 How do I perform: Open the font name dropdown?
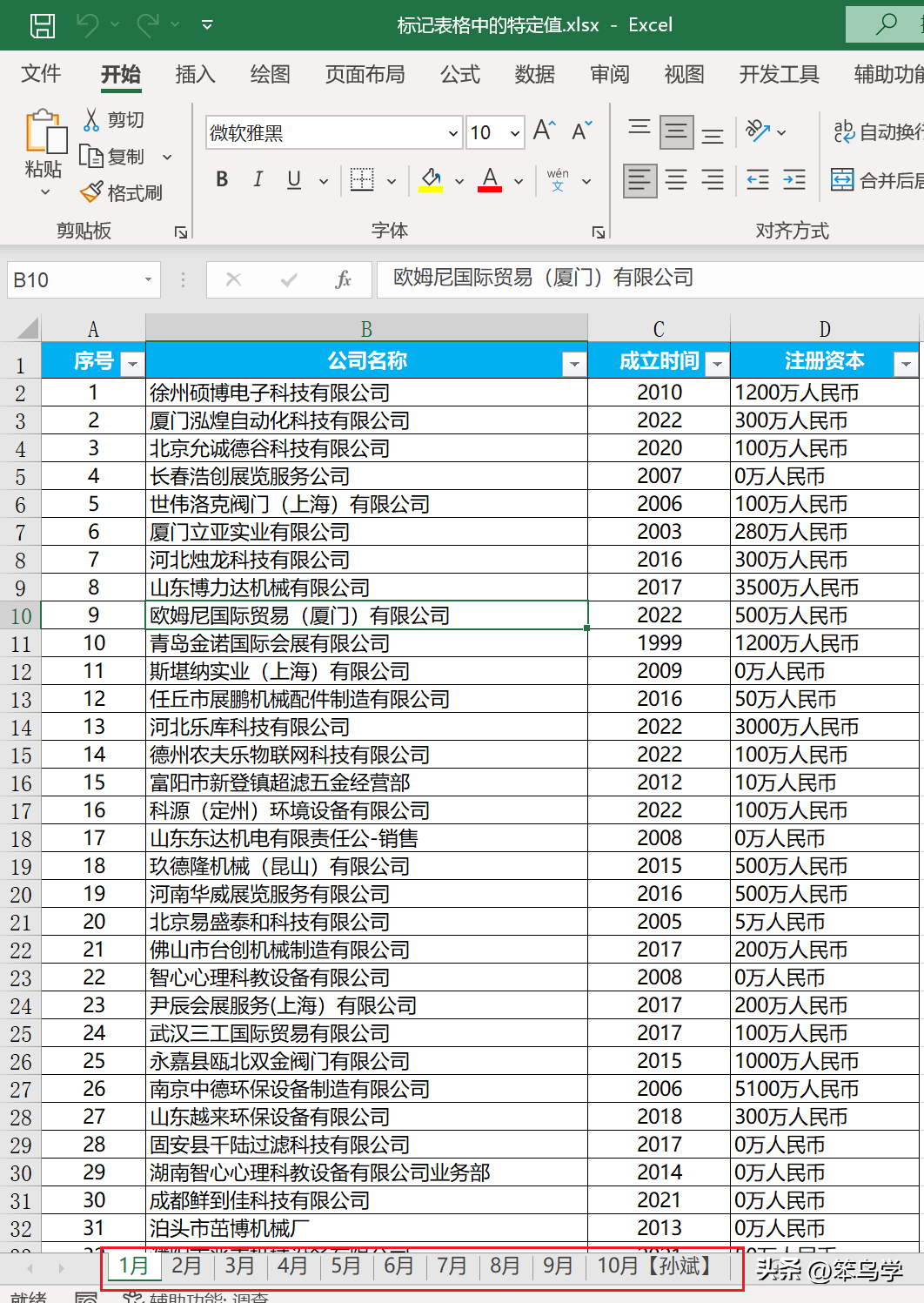pyautogui.click(x=453, y=133)
